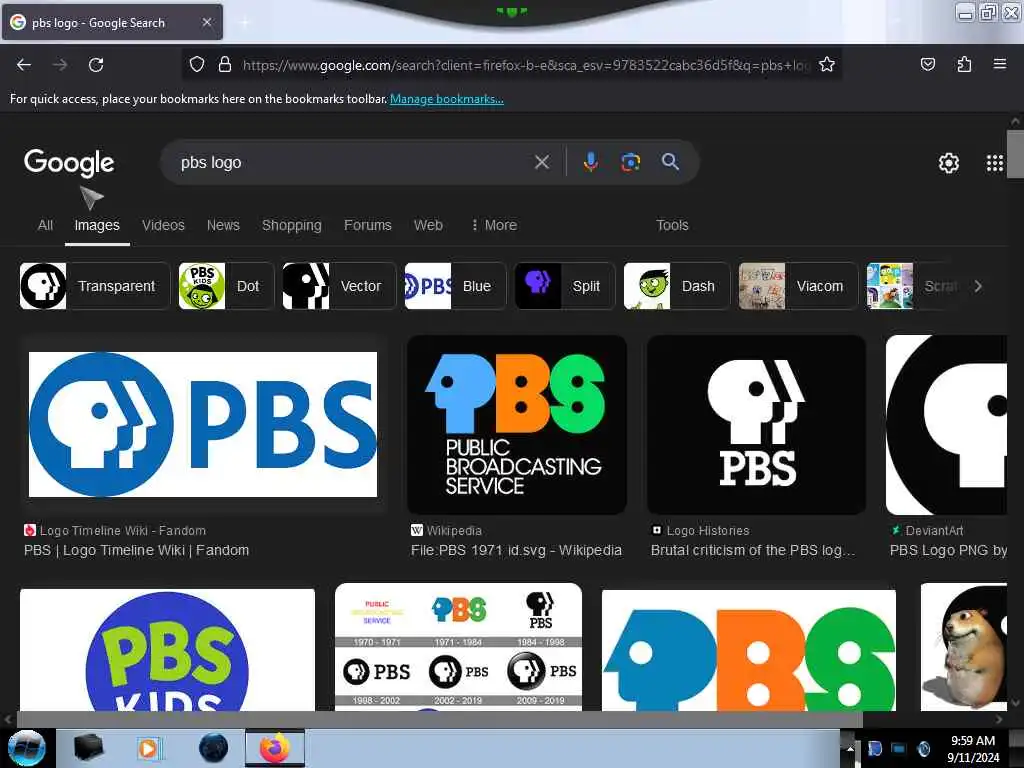Apply the Vector filter chip
This screenshot has height=768, width=1024.
pos(339,286)
